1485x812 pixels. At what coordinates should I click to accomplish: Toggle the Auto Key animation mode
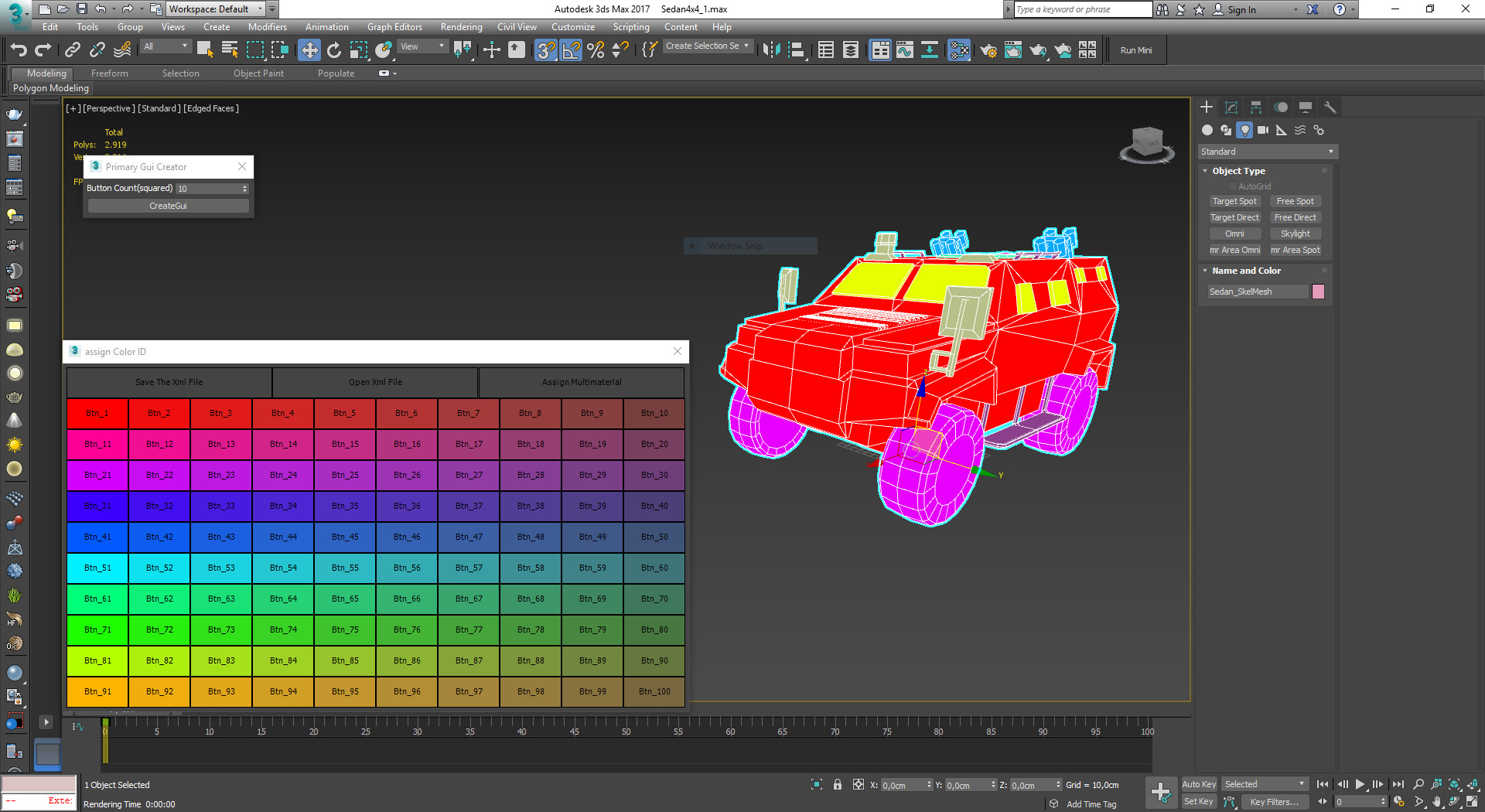[x=1198, y=784]
